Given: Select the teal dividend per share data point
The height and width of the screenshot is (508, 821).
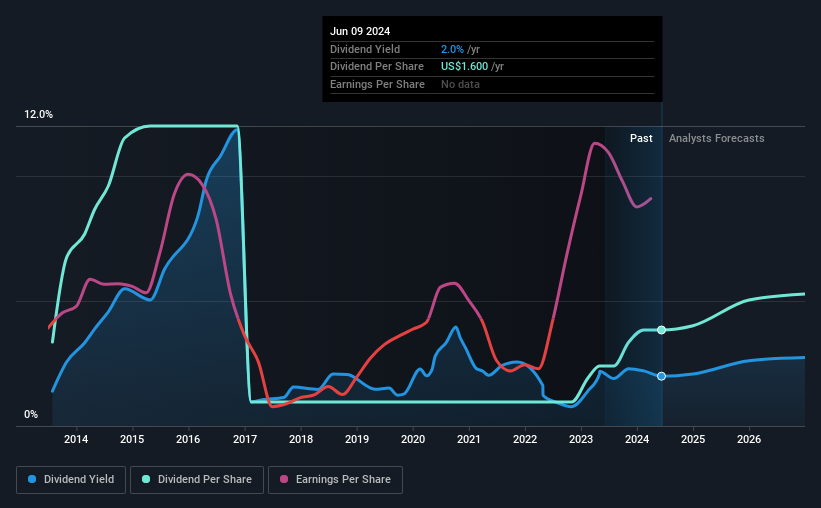Looking at the screenshot, I should point(661,330).
